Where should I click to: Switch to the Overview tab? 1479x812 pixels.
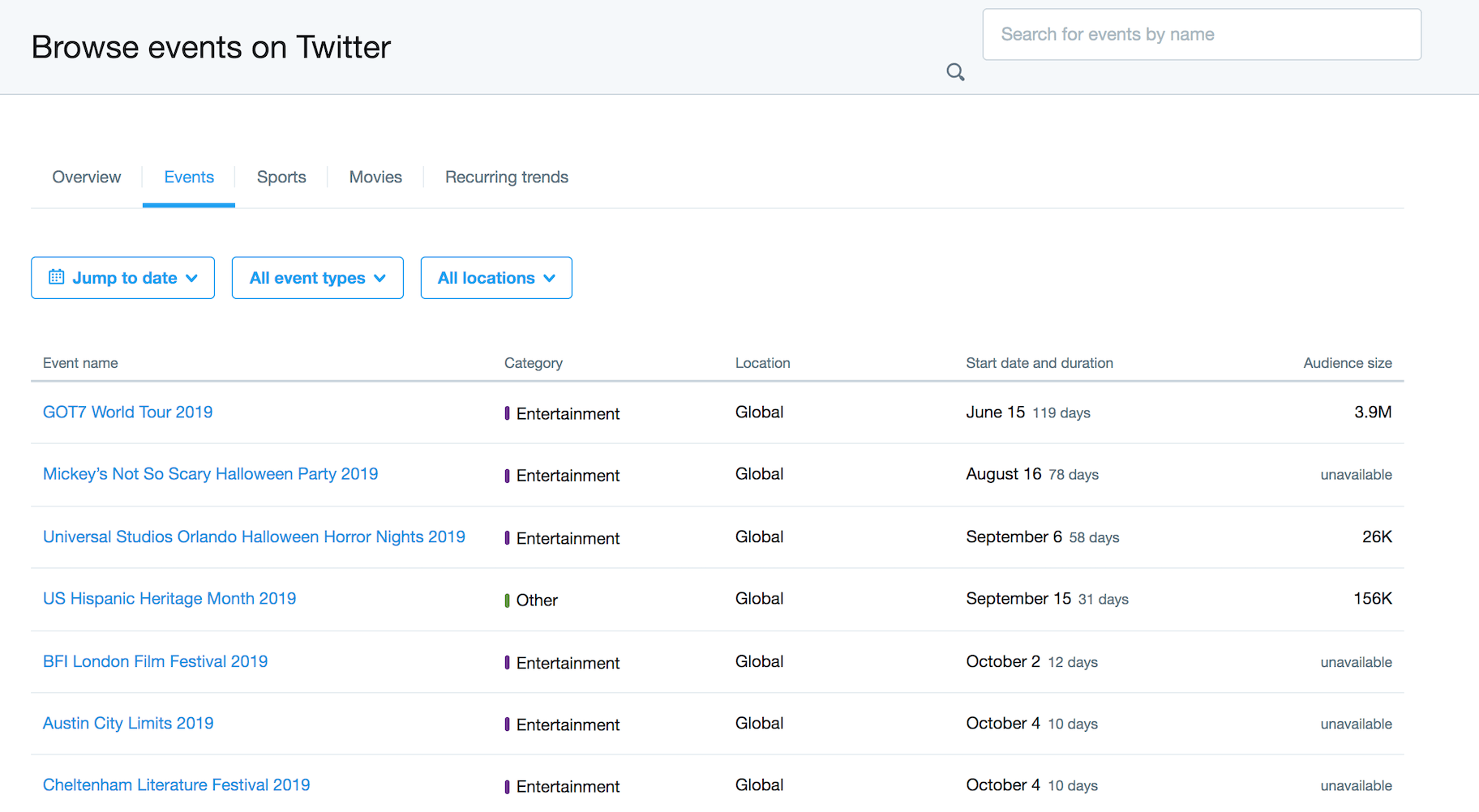tap(86, 177)
